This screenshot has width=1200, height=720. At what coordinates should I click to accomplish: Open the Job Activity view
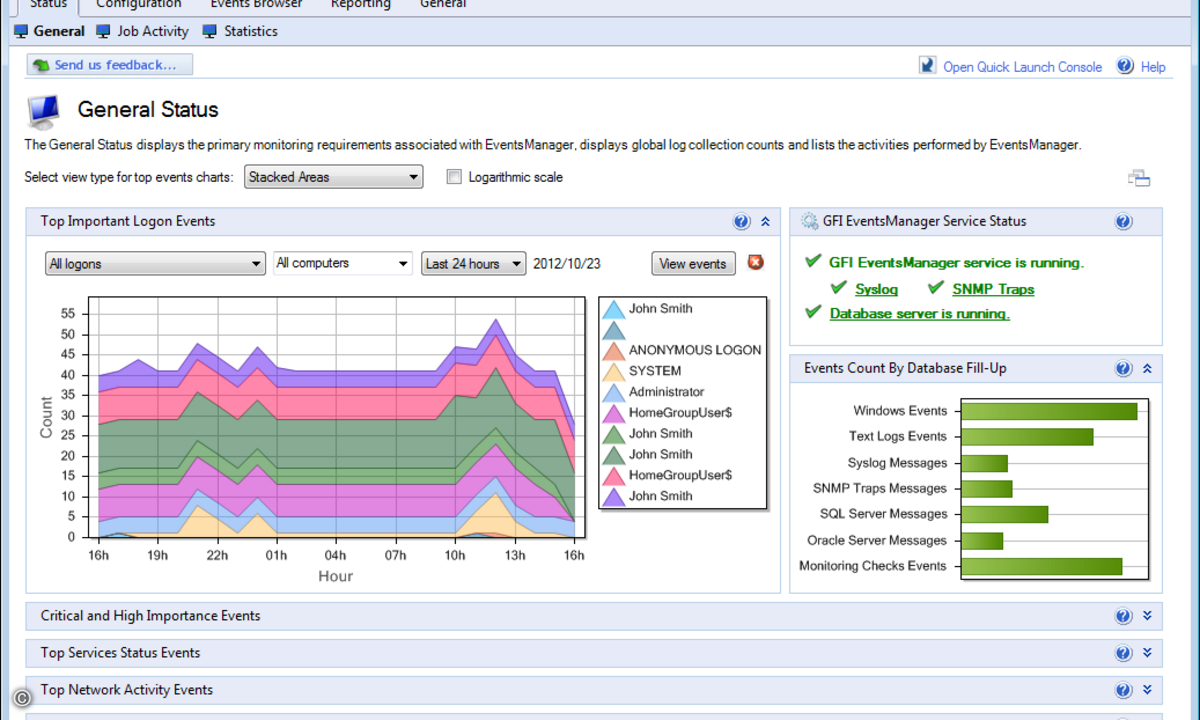point(142,31)
